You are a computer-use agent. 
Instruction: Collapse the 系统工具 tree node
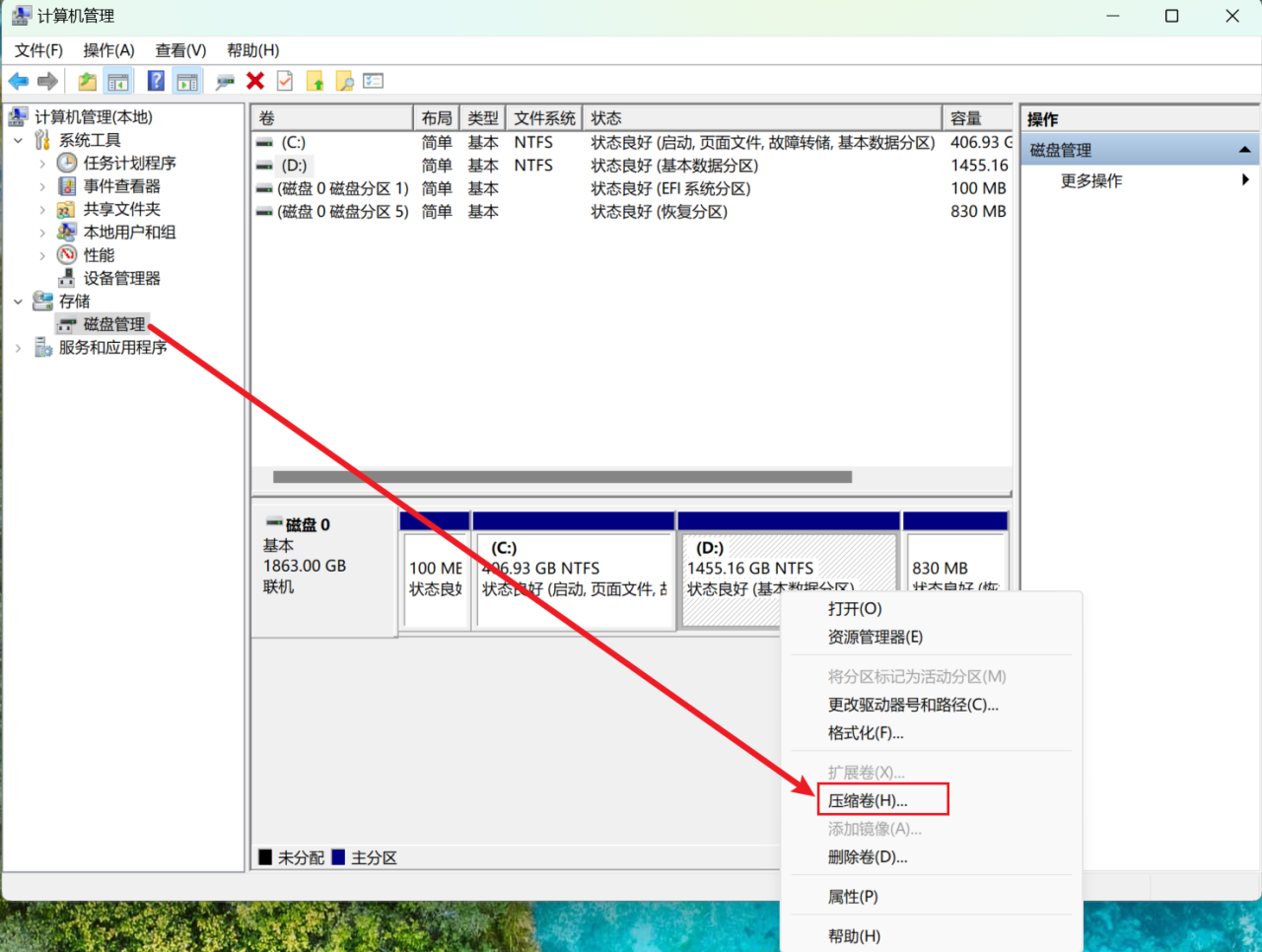tap(18, 141)
